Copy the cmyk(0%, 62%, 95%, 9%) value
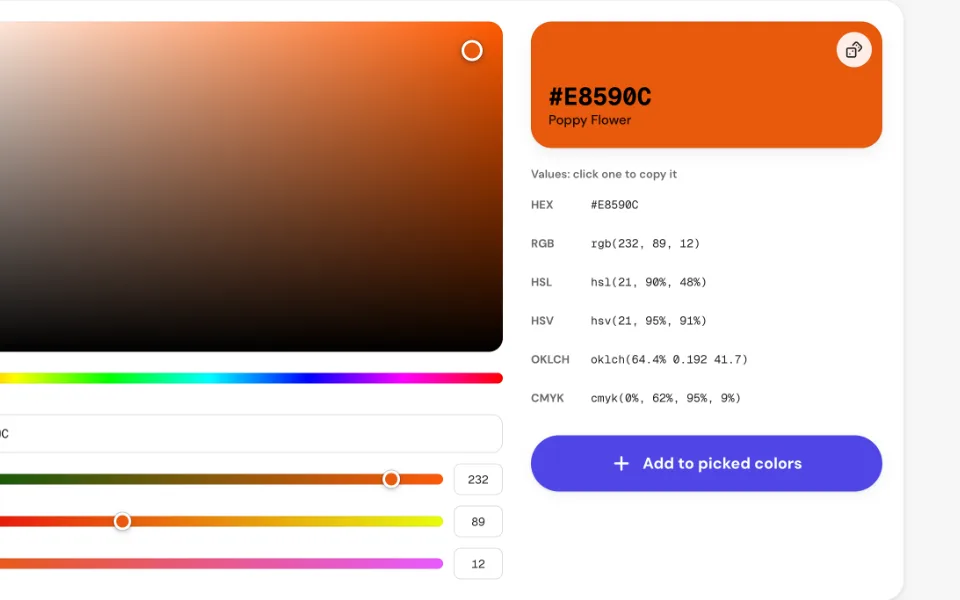Screen dimensions: 960x600 [666, 398]
